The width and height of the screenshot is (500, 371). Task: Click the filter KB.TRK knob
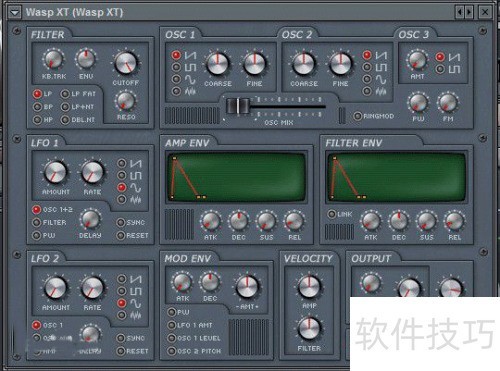(53, 59)
